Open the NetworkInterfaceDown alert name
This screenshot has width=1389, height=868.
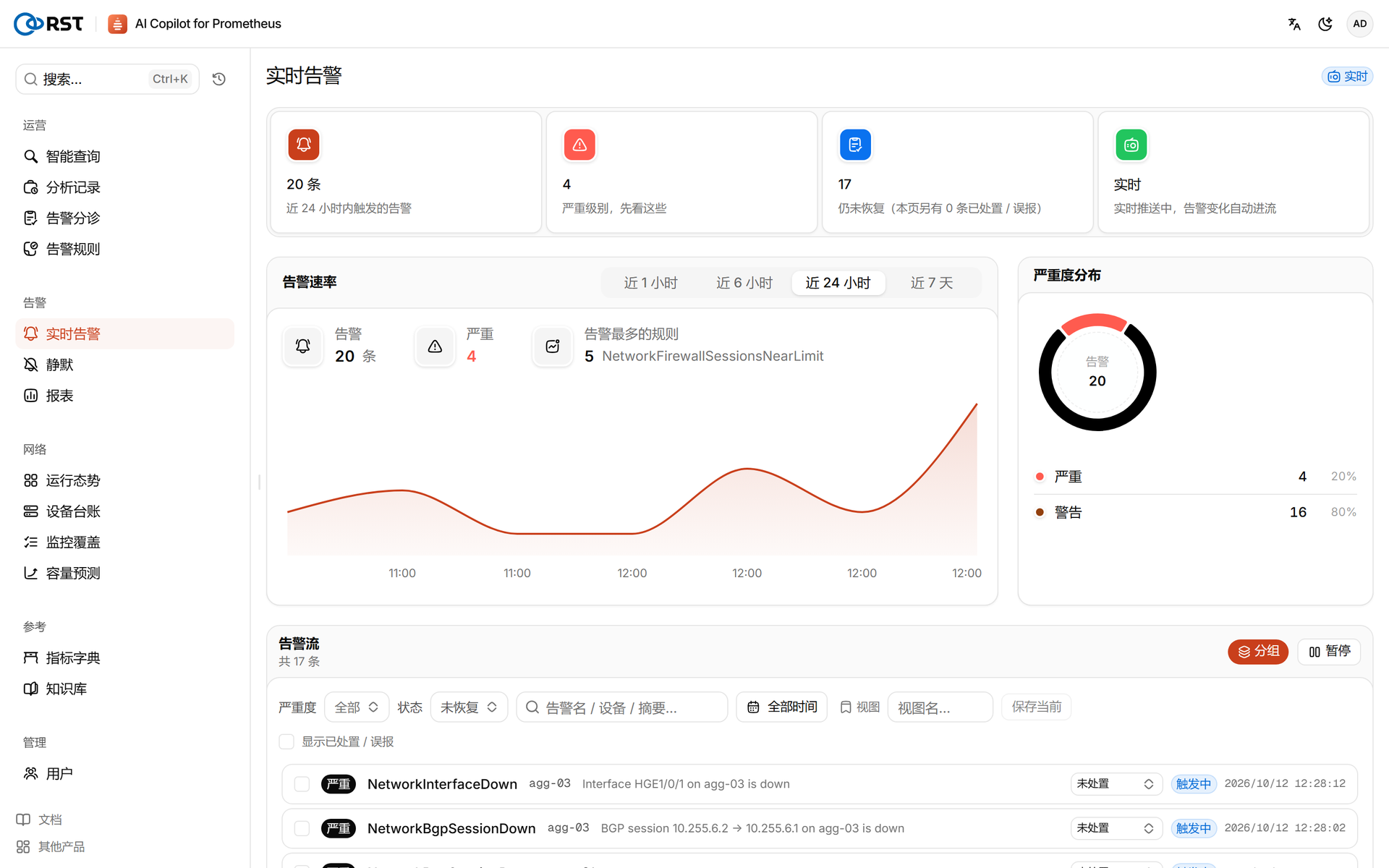pos(442,784)
